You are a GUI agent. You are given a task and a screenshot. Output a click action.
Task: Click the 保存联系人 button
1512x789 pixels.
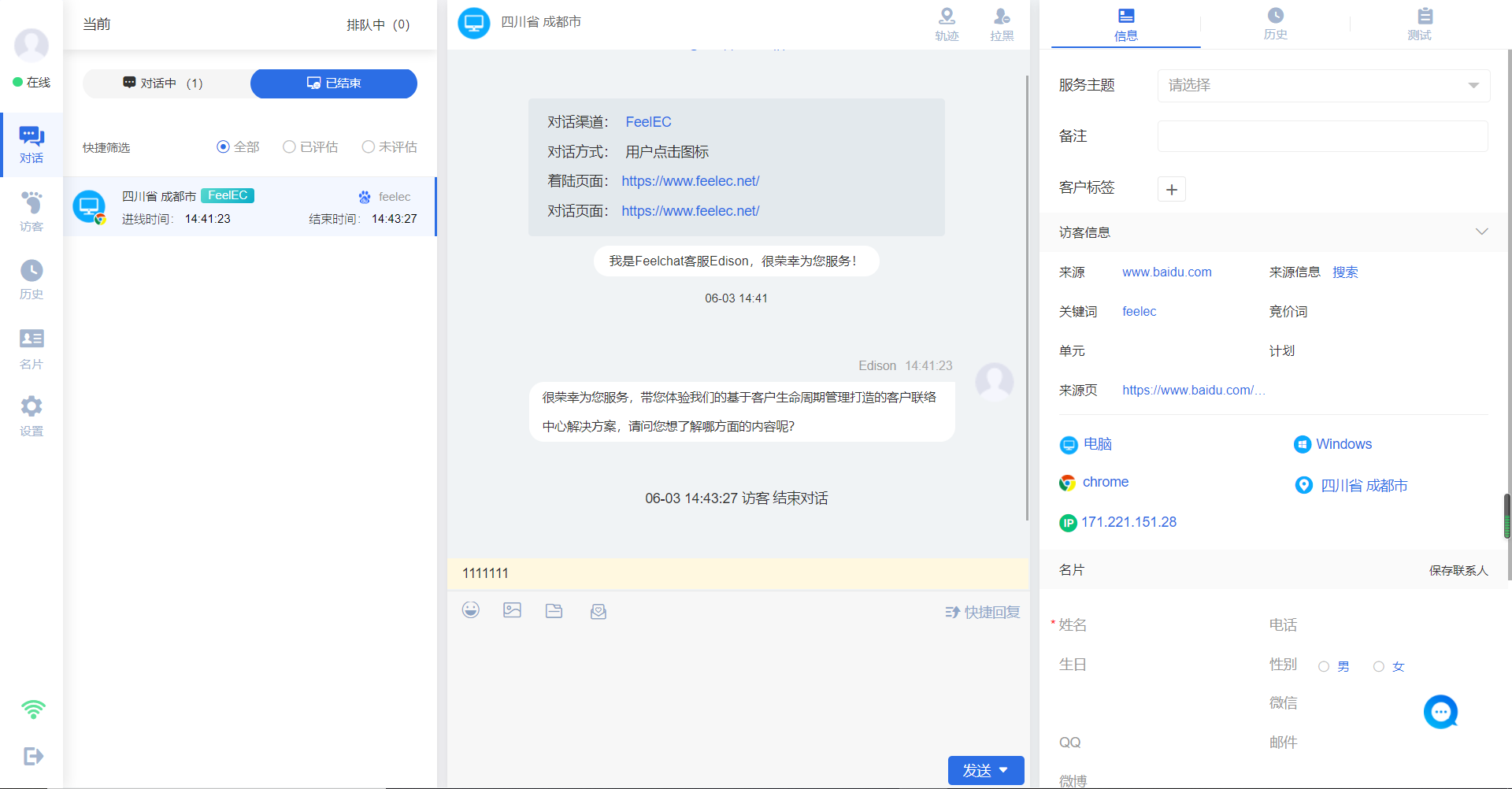click(x=1458, y=570)
